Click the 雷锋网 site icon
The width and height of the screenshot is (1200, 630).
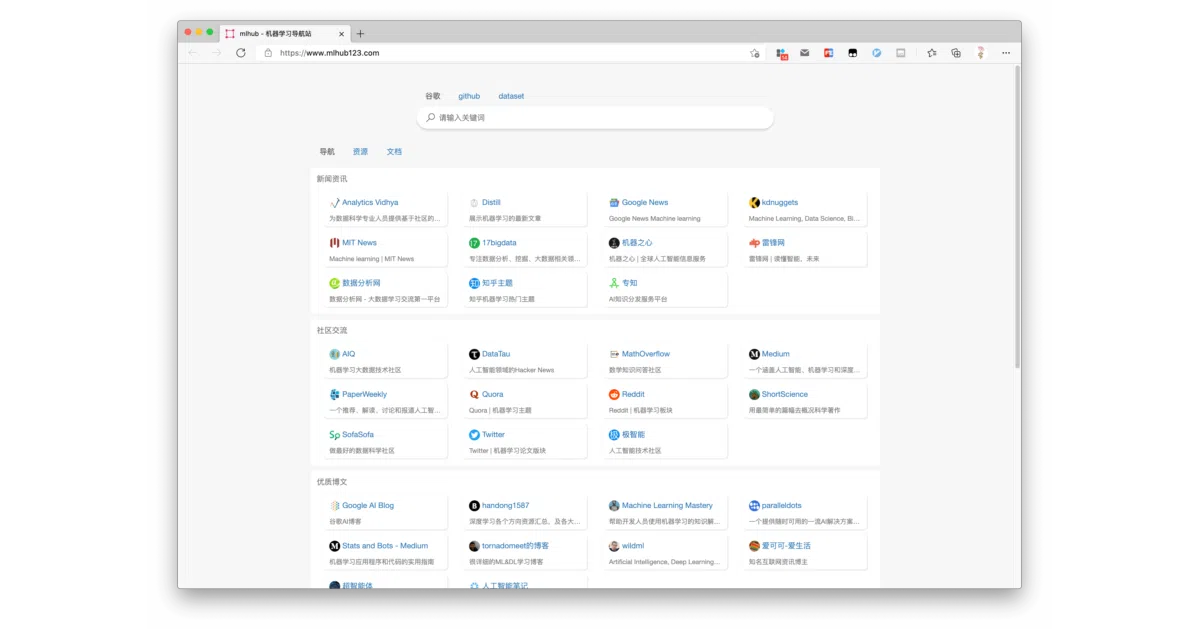[x=754, y=243]
